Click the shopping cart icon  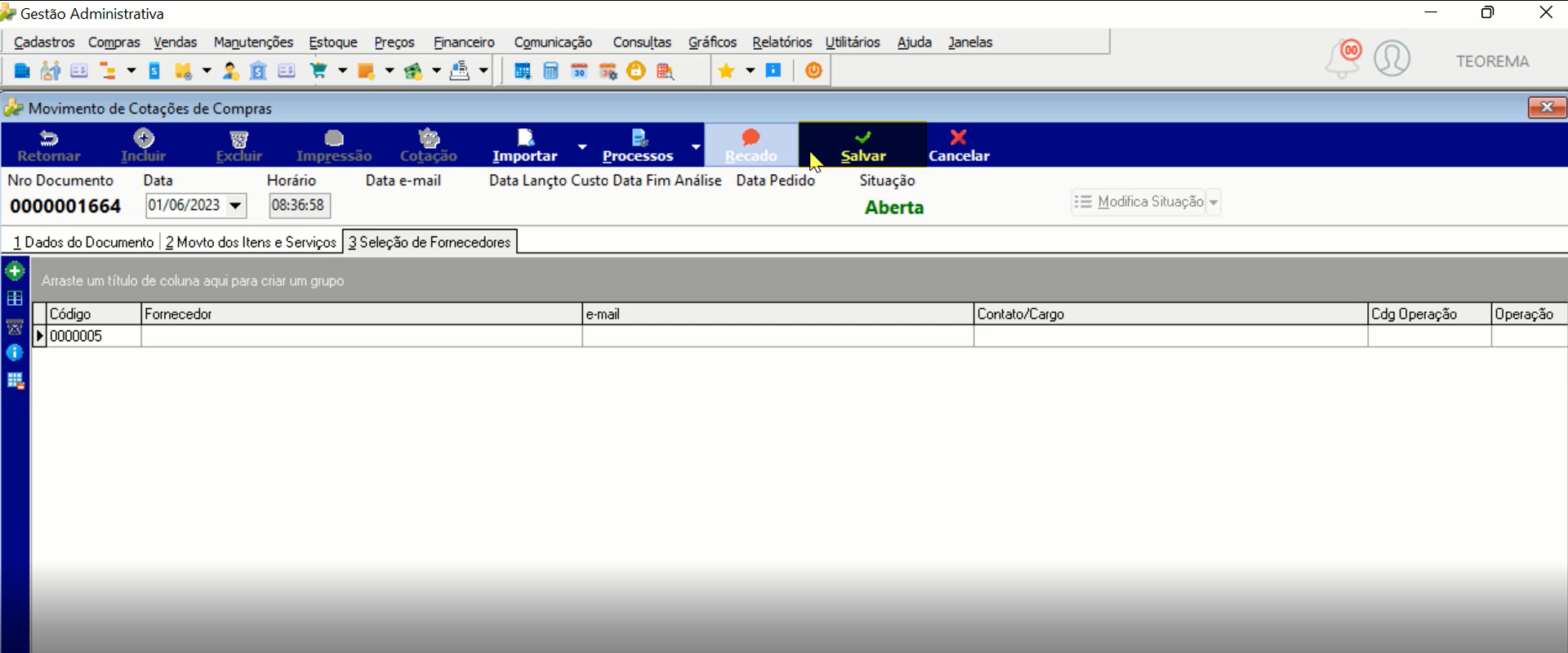coord(318,71)
